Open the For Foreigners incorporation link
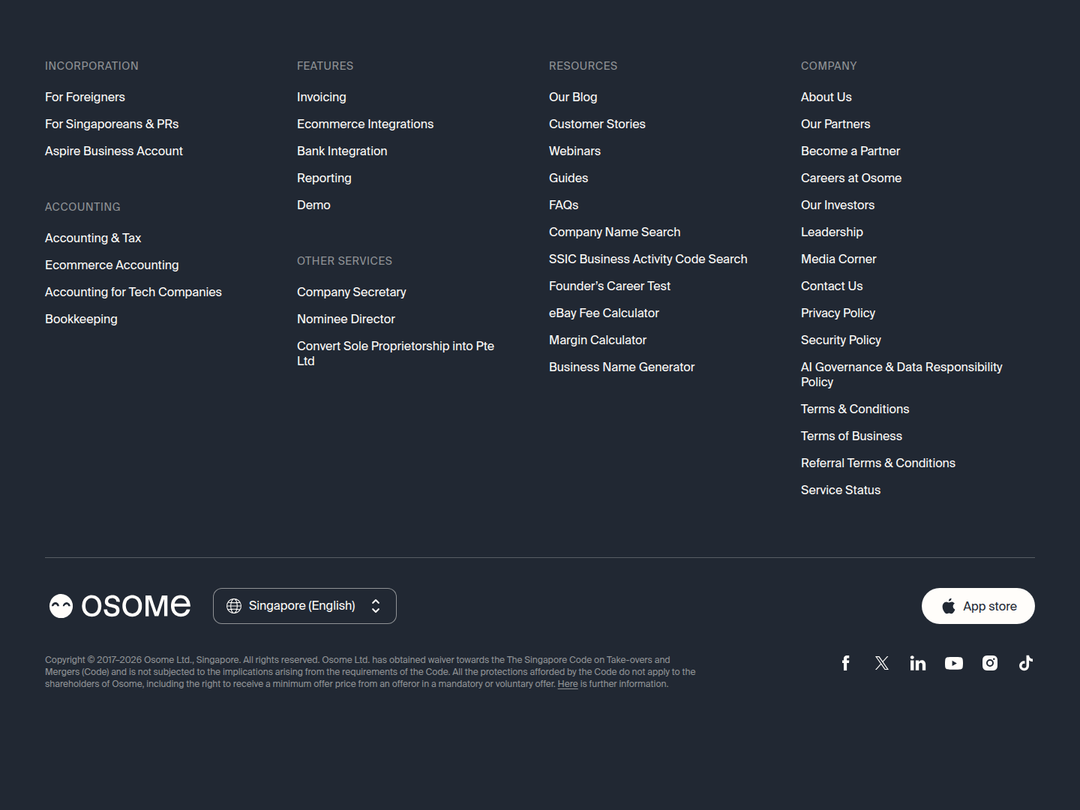The width and height of the screenshot is (1080, 810). 85,97
